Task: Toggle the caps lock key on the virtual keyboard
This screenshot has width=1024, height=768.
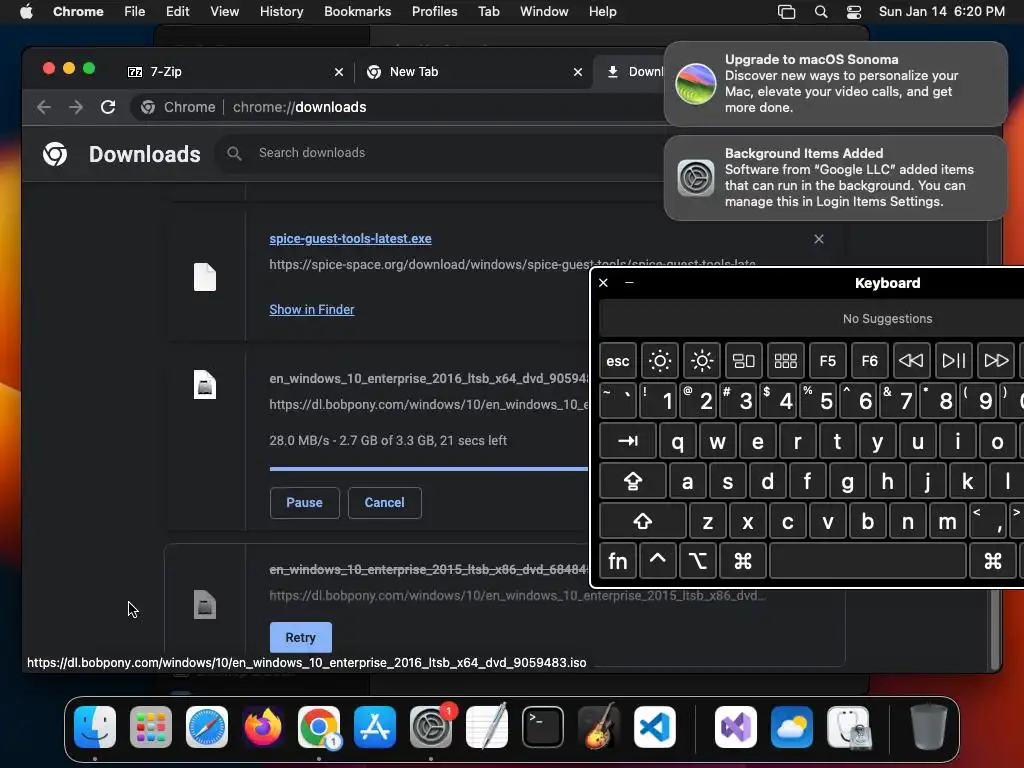Action: point(633,481)
